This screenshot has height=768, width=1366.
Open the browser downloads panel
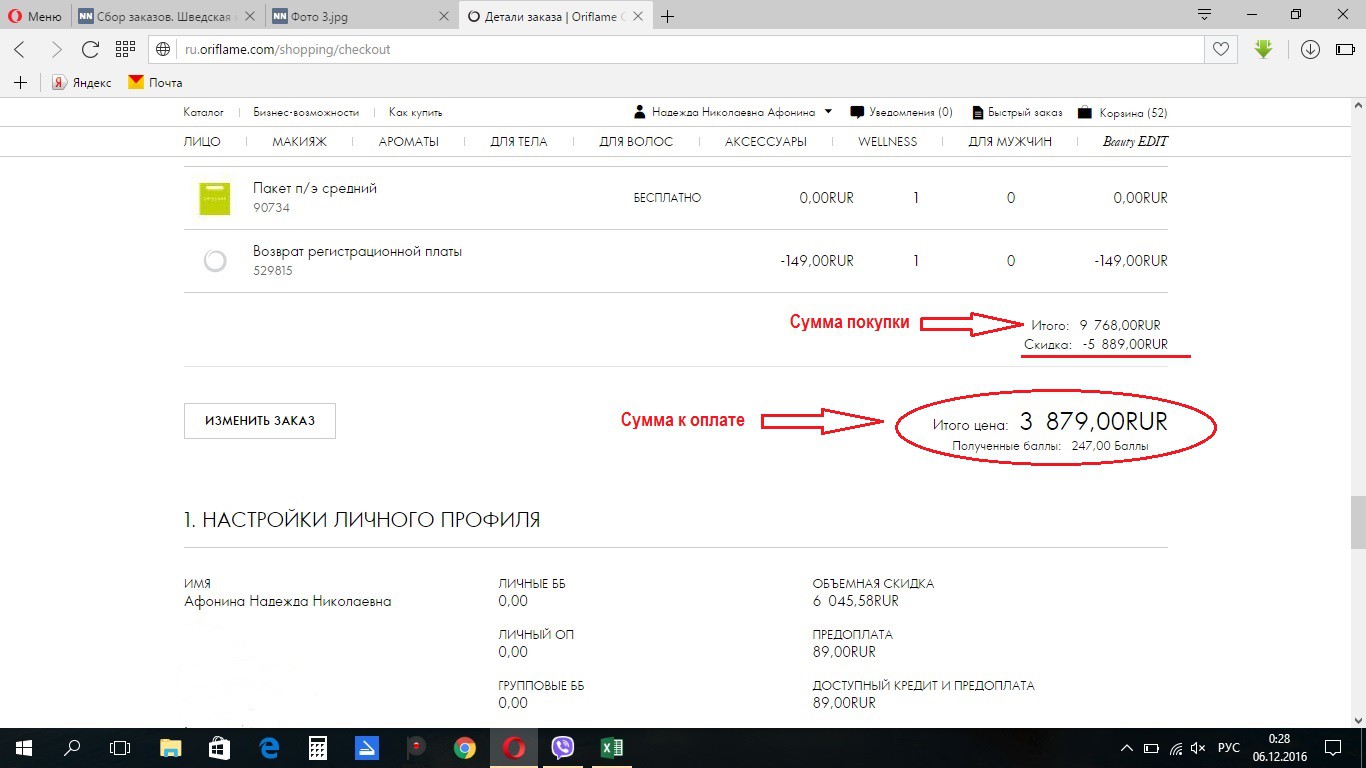(1310, 49)
